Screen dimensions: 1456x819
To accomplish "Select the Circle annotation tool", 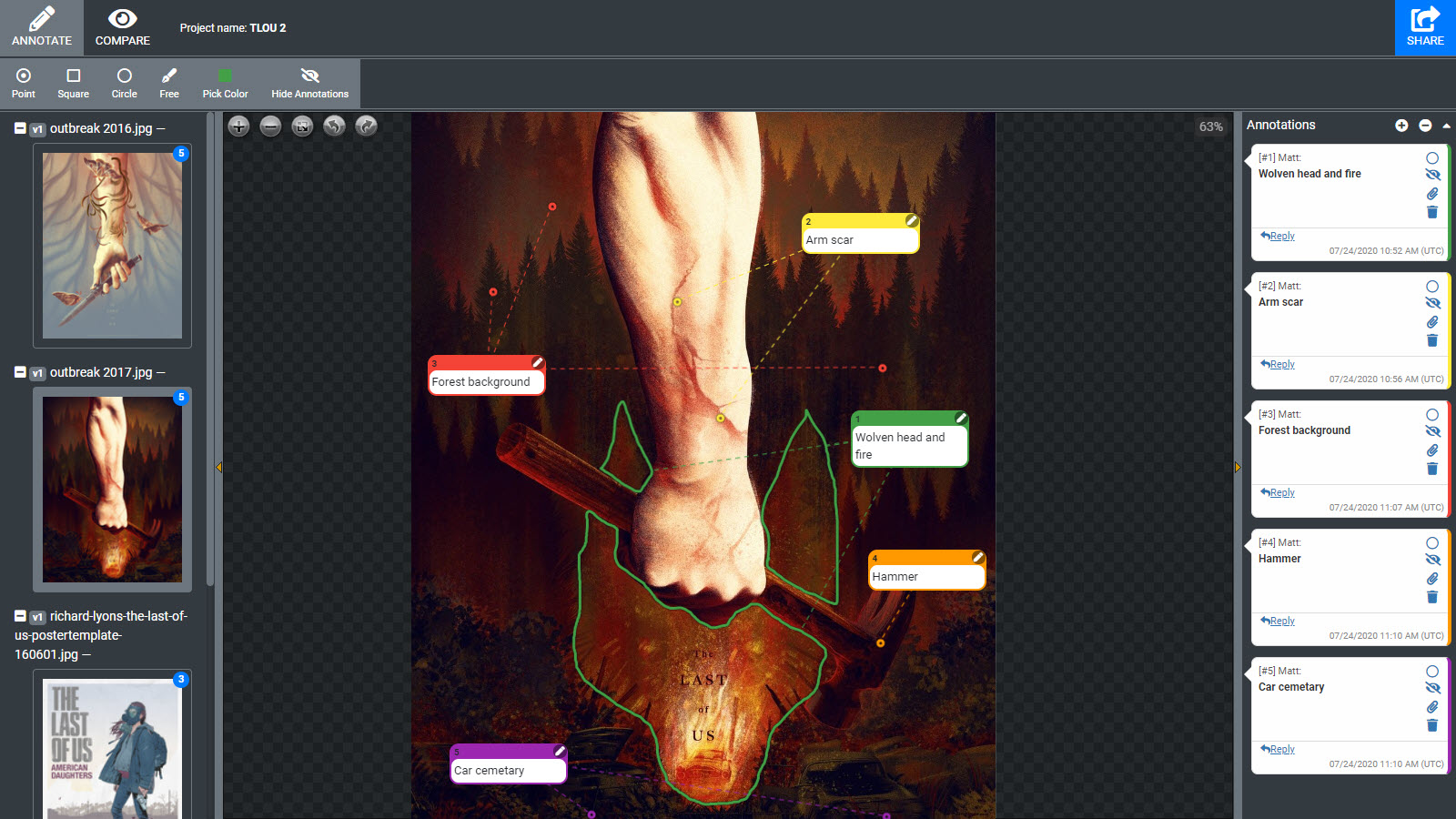I will pyautogui.click(x=124, y=83).
